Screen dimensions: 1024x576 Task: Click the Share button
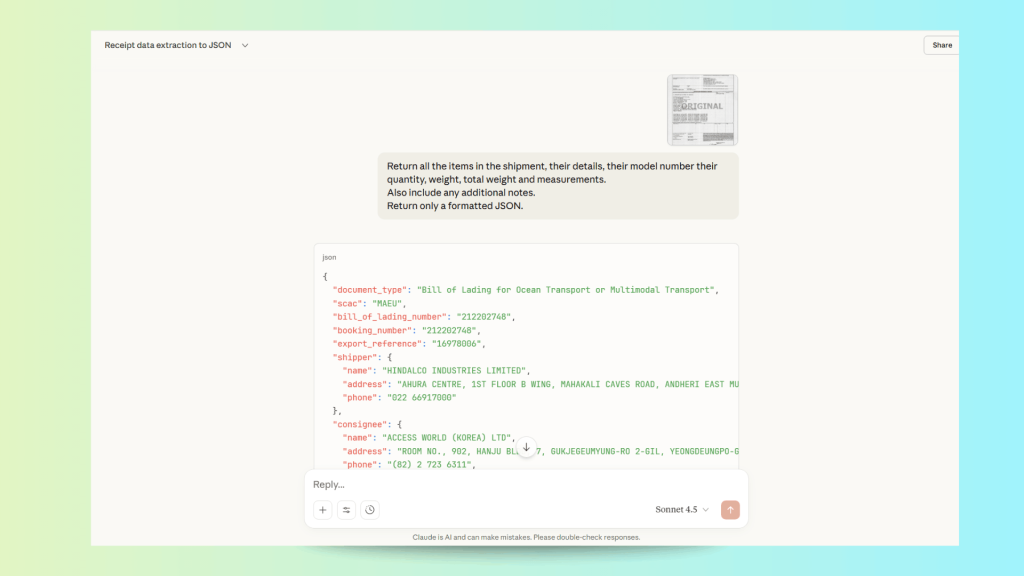(x=942, y=45)
